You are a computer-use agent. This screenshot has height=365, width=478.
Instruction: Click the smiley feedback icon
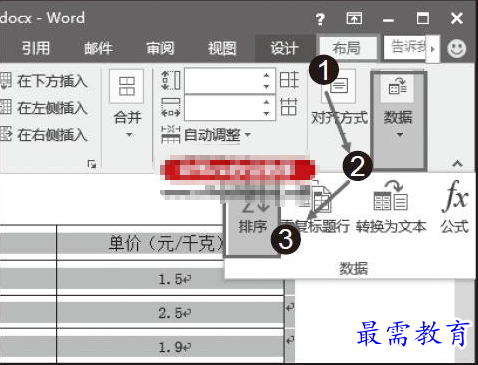click(456, 49)
